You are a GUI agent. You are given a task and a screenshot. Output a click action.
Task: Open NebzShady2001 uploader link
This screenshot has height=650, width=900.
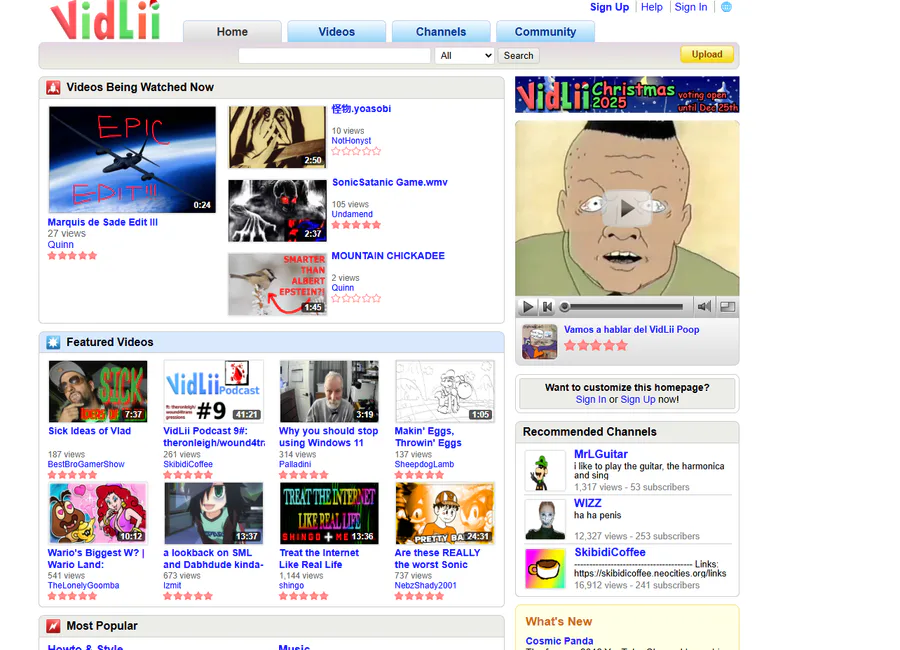click(425, 586)
